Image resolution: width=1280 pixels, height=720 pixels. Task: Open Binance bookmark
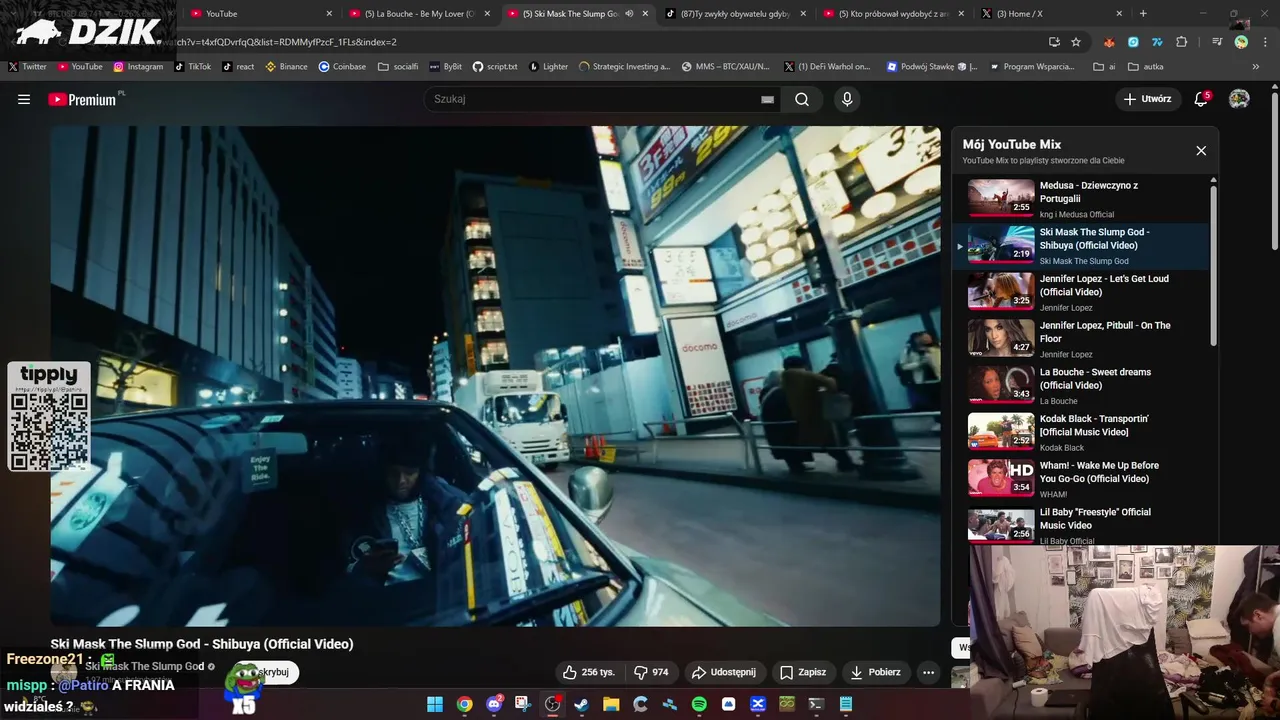coord(286,67)
